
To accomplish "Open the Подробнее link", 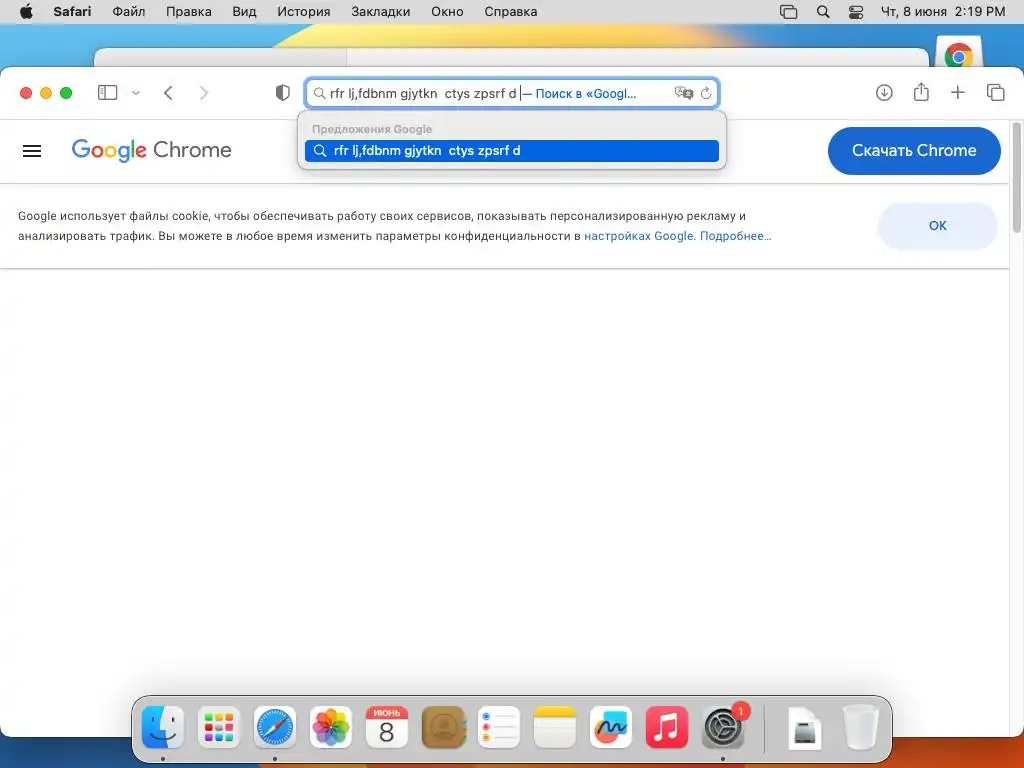I will tap(735, 236).
